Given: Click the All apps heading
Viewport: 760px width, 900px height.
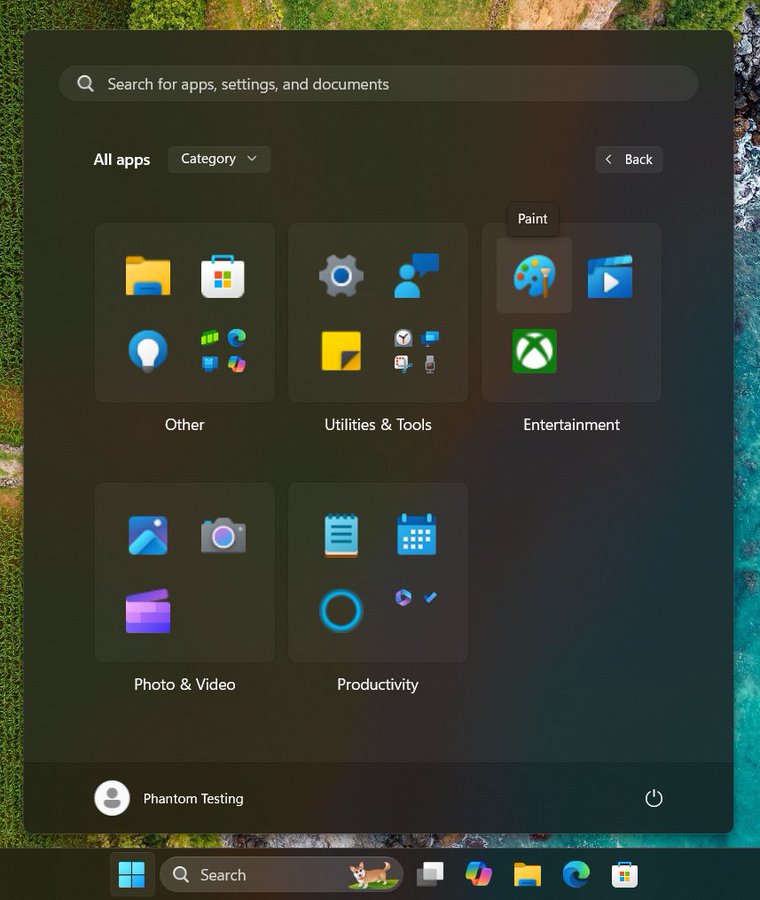Looking at the screenshot, I should [122, 160].
